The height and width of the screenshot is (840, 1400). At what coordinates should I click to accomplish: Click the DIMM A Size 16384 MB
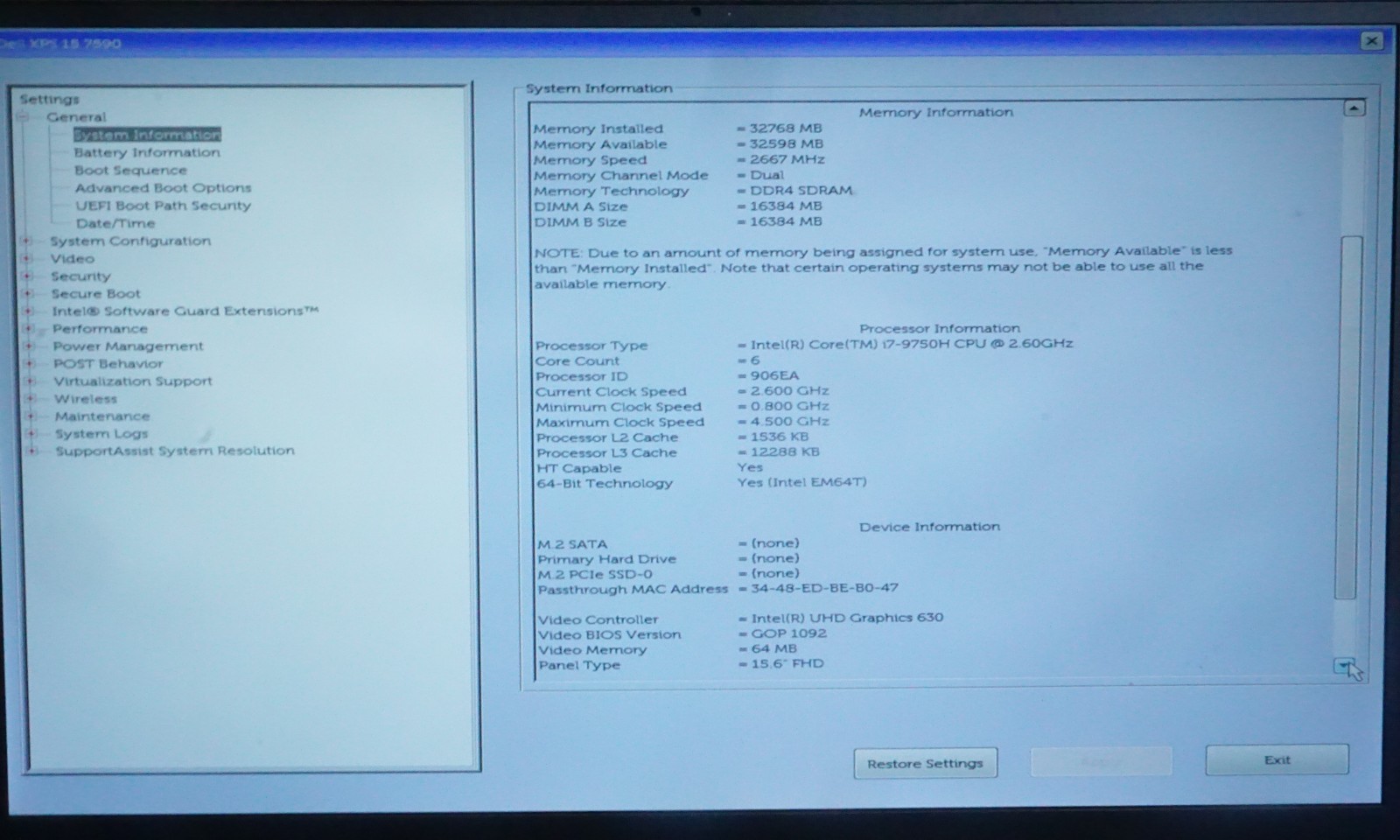(786, 206)
